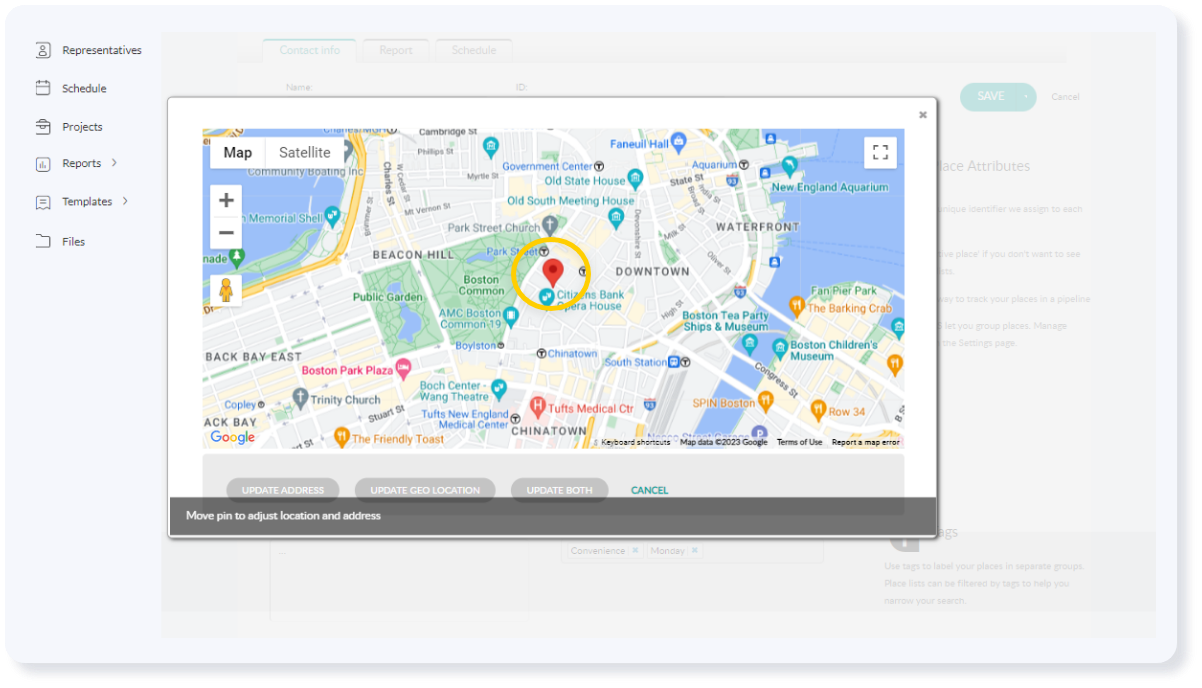The image size is (1202, 688).
Task: Click the Government Center station marker
Action: click(600, 166)
